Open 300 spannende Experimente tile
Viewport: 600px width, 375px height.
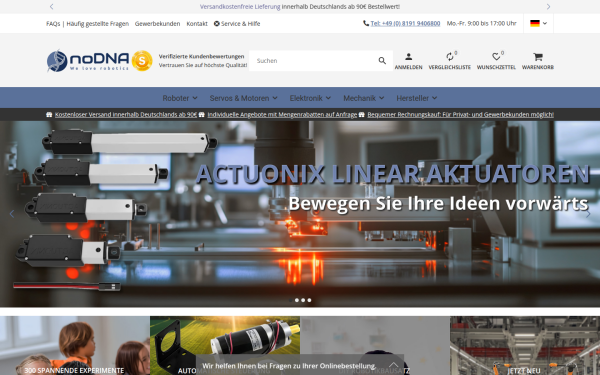[75, 346]
